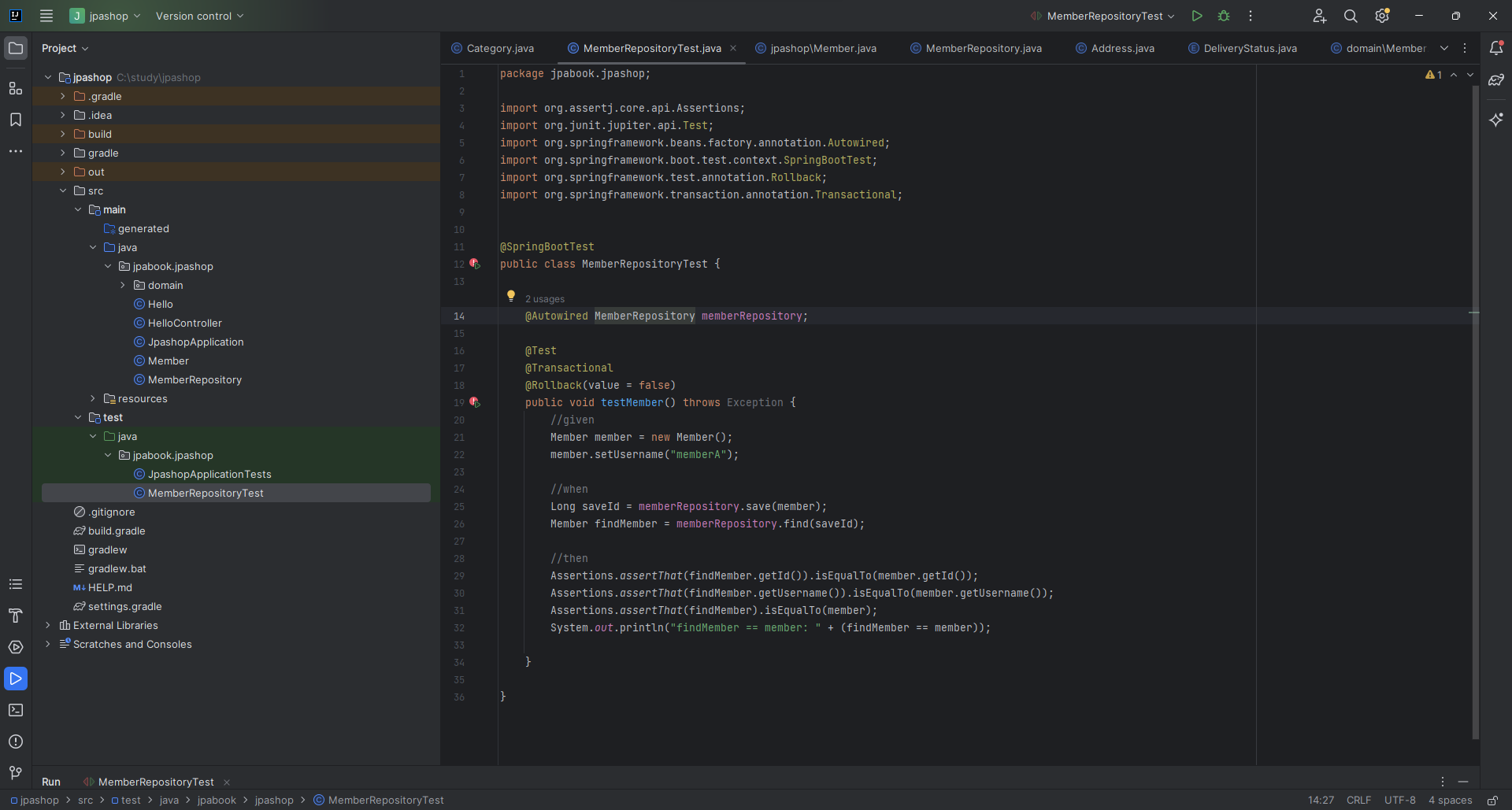The width and height of the screenshot is (1512, 810).
Task: Open the main hamburger menu
Action: 46,16
